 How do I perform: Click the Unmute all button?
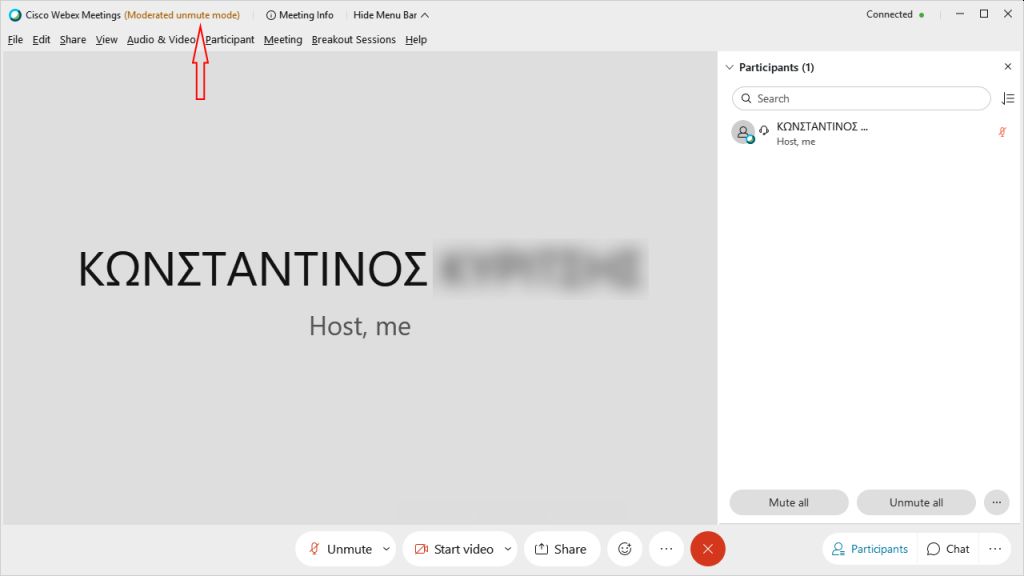click(915, 502)
